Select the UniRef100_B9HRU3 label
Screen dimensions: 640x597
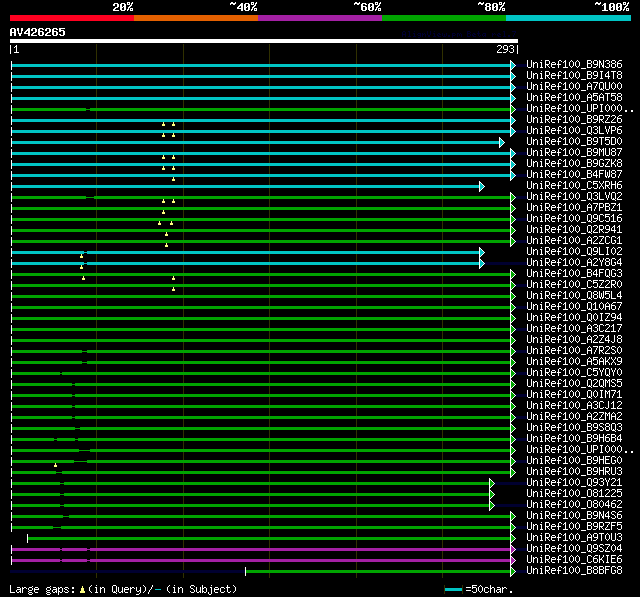[x=574, y=472]
